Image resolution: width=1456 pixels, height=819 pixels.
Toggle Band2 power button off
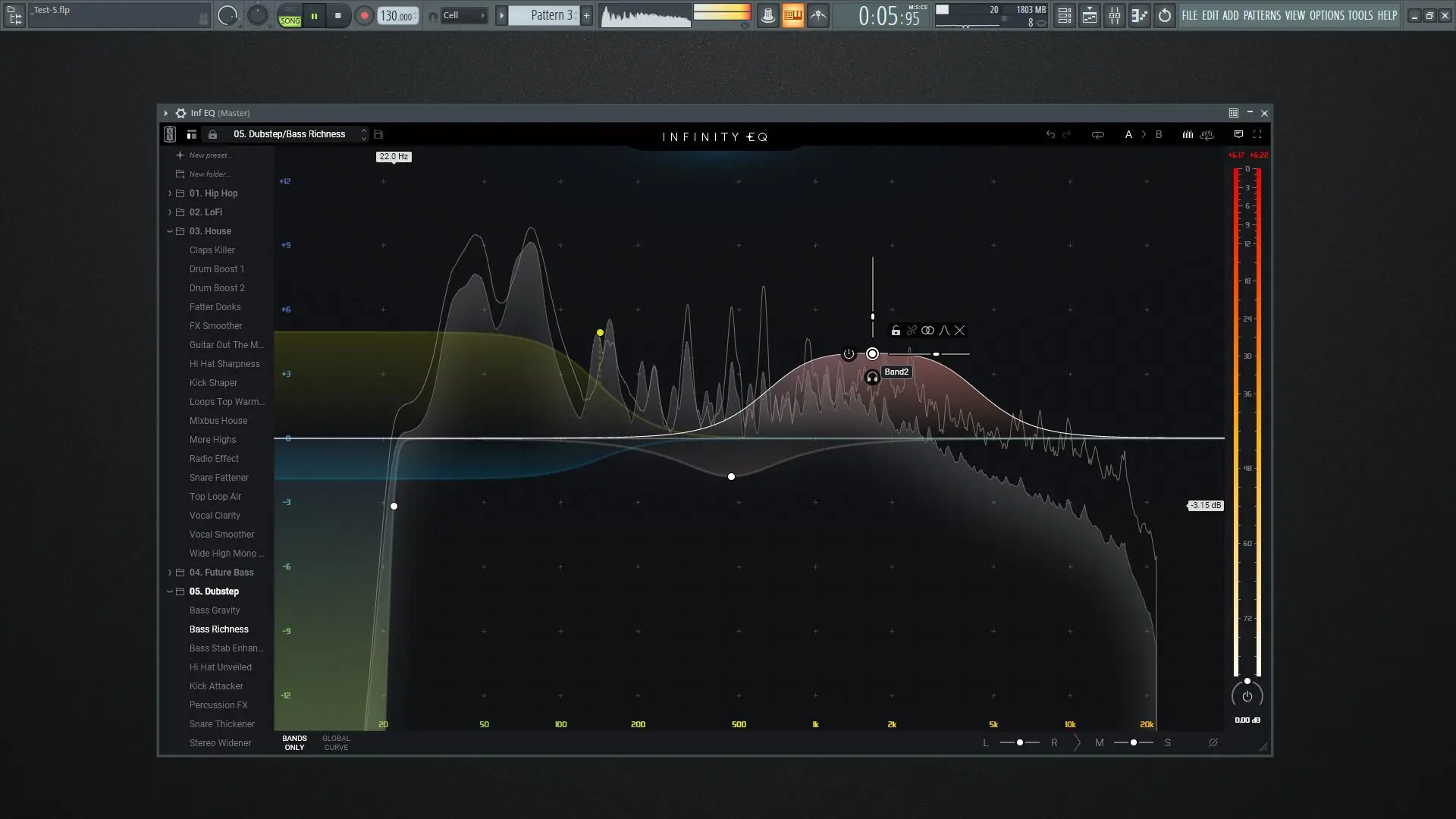[x=849, y=354]
